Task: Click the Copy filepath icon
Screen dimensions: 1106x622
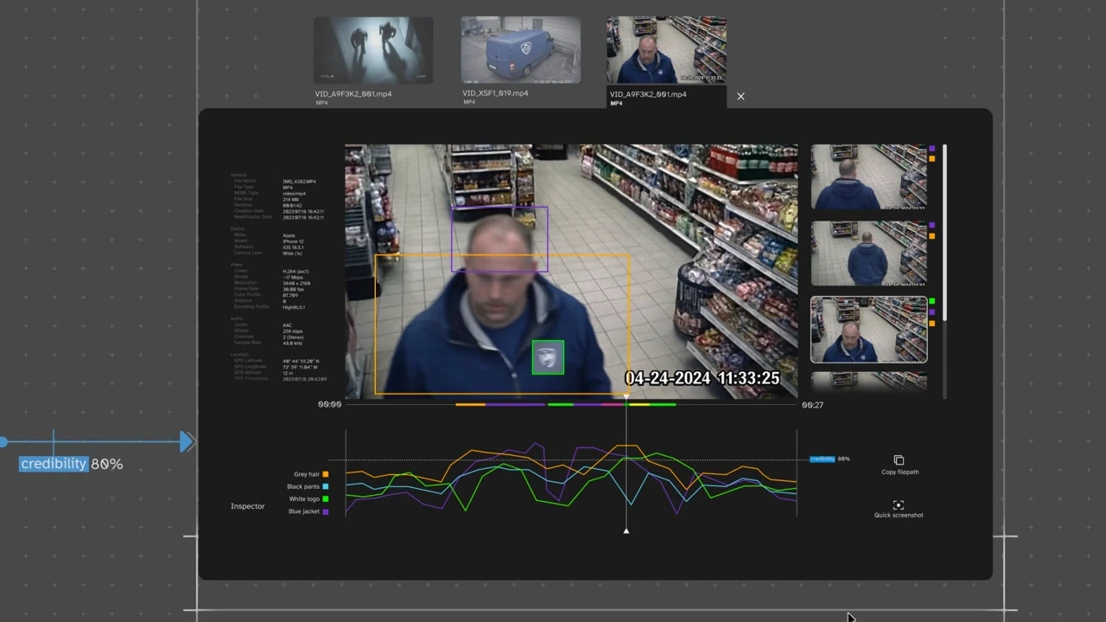Action: coord(898,461)
